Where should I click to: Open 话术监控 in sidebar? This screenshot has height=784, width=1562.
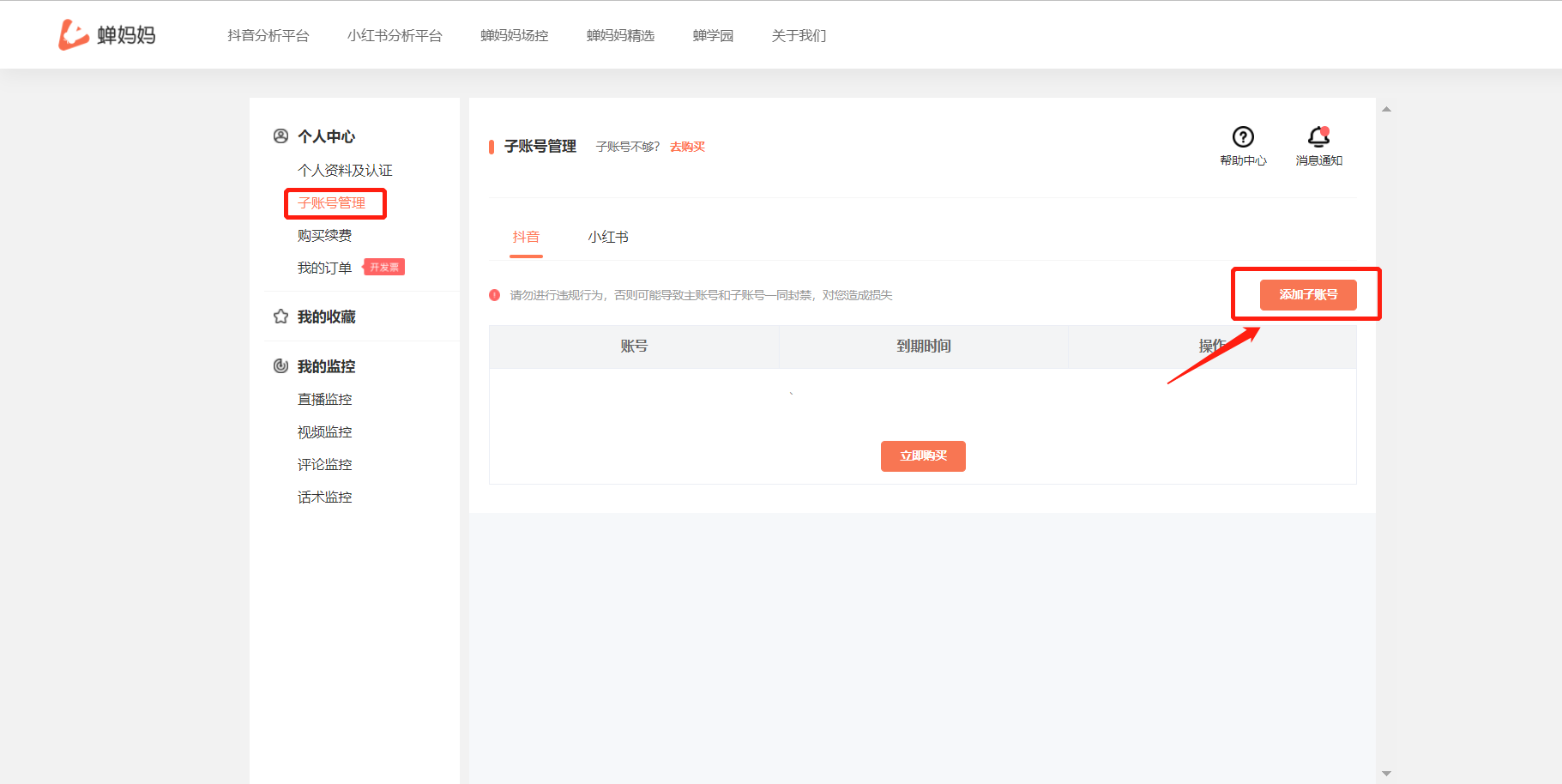(325, 498)
